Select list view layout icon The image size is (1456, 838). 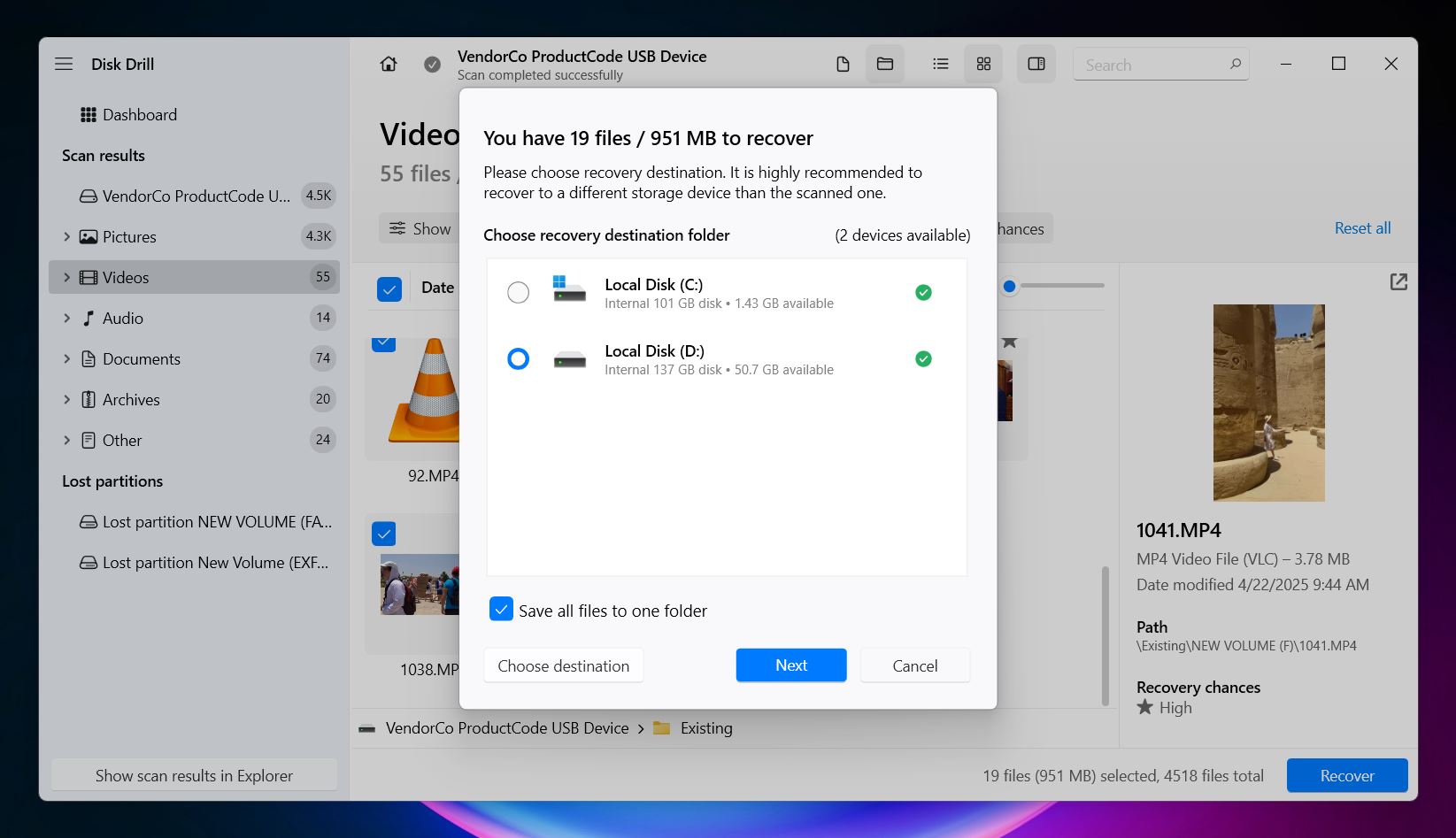coord(941,64)
